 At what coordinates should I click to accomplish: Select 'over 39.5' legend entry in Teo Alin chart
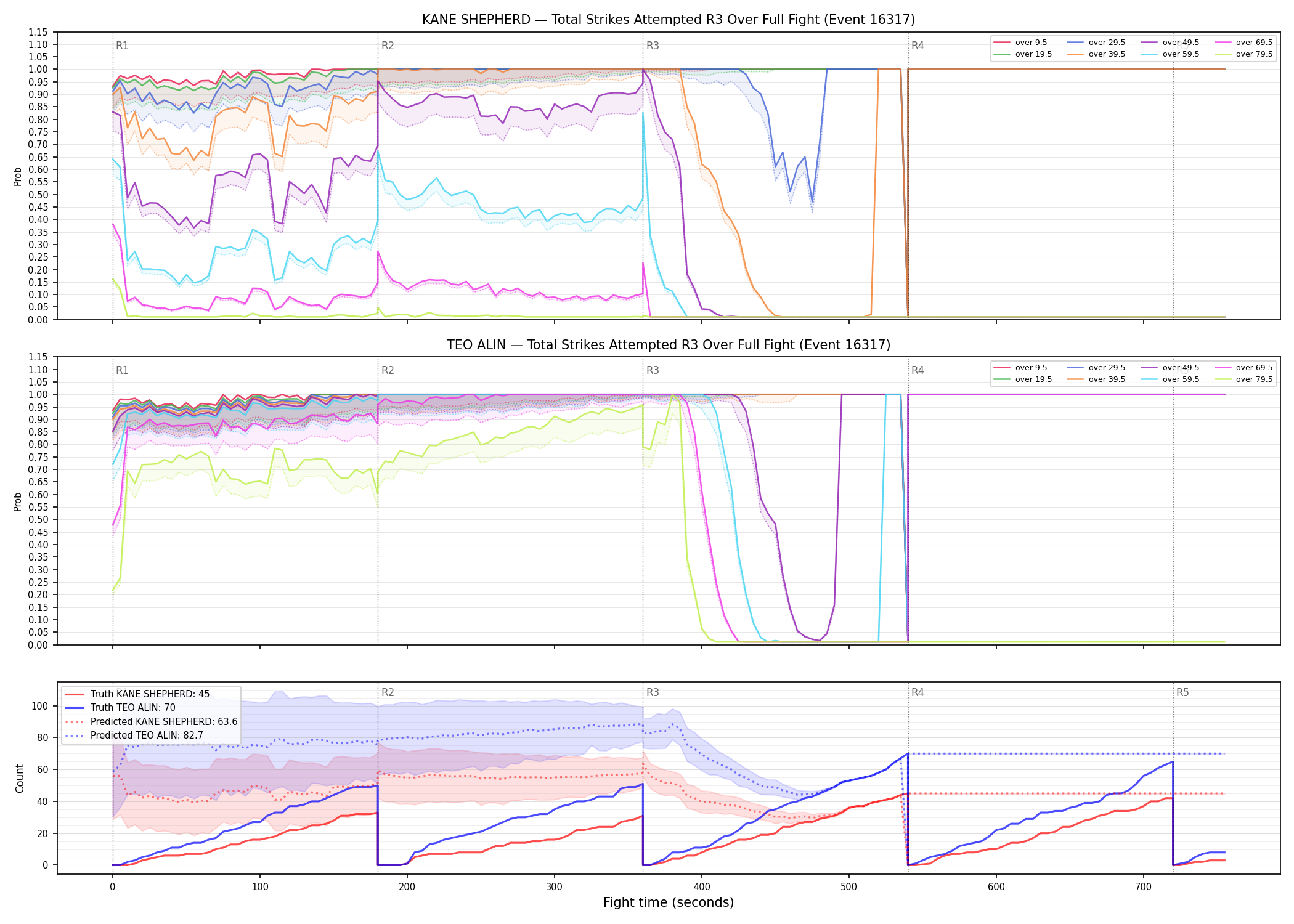(1096, 379)
